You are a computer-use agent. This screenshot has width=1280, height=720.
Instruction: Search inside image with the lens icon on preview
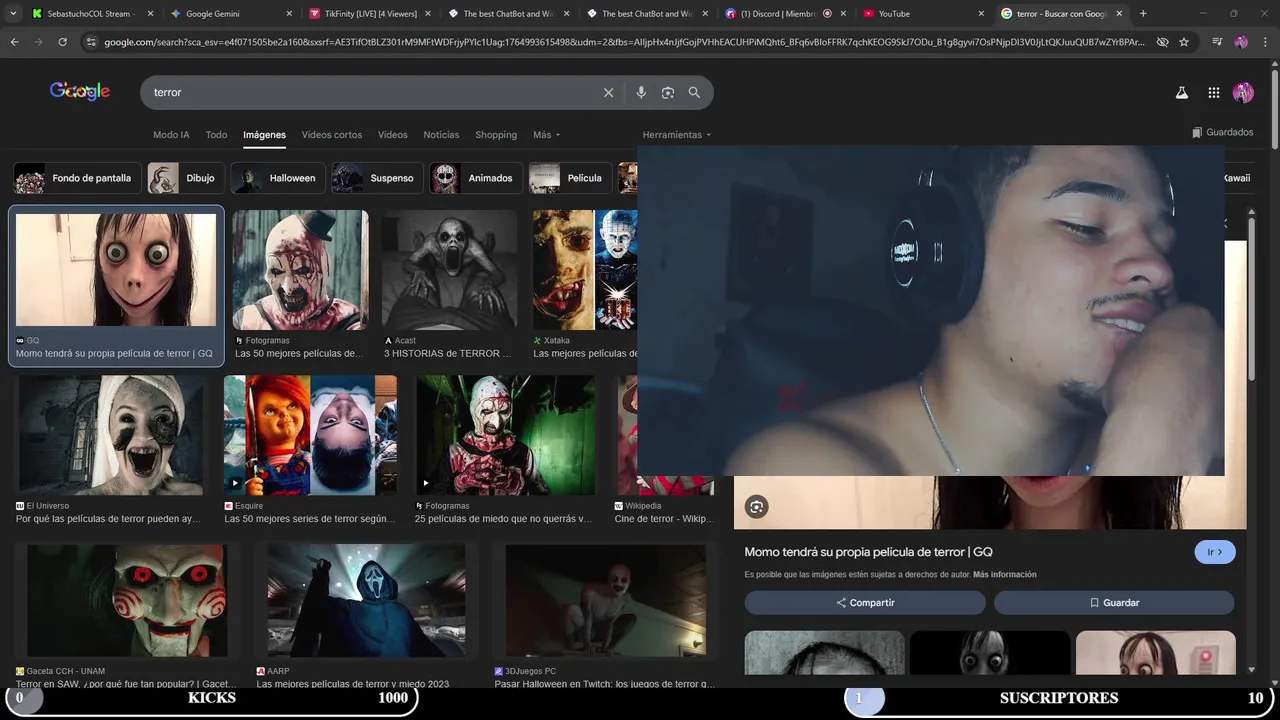[757, 507]
